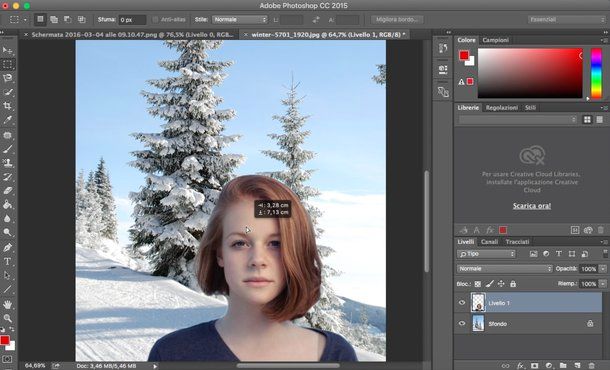This screenshot has height=370, width=610.
Task: Select the Clone Stamp tool
Action: [x=7, y=163]
